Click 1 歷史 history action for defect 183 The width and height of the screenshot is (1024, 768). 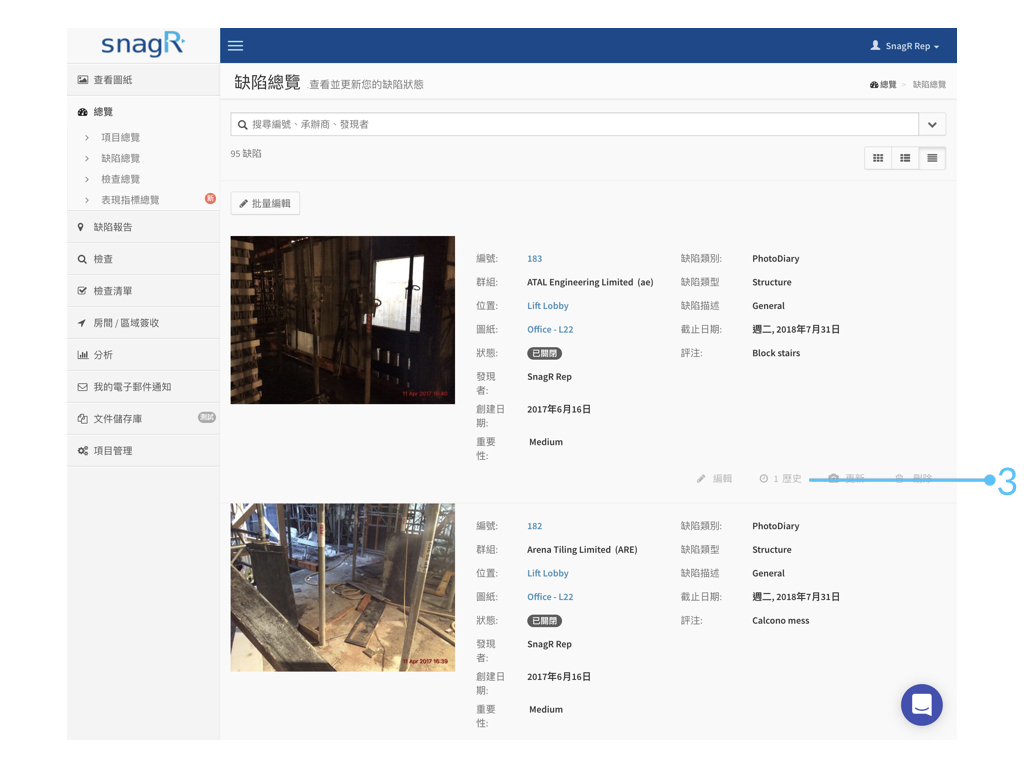point(780,479)
